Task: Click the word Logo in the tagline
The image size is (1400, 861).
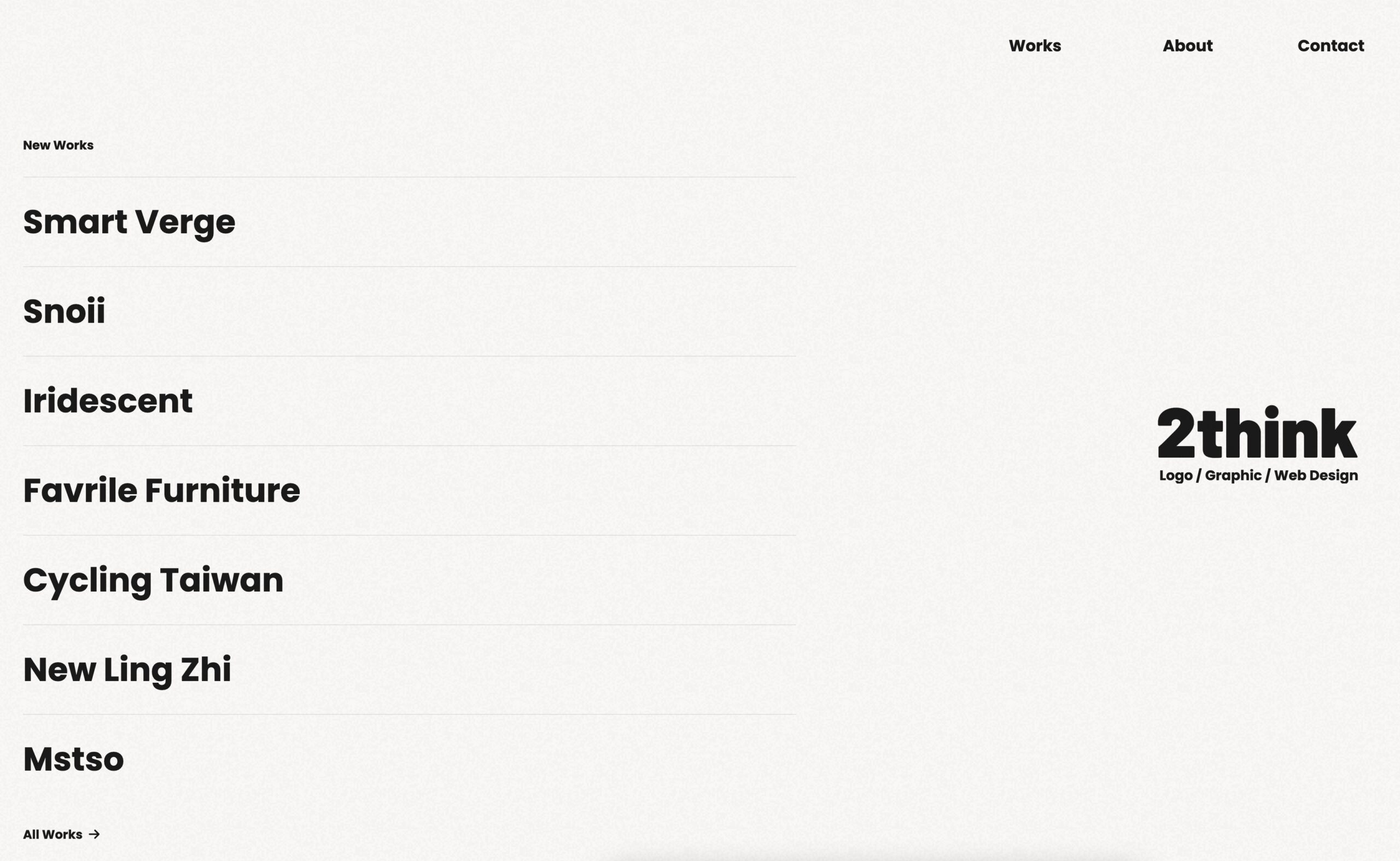Action: click(1175, 476)
